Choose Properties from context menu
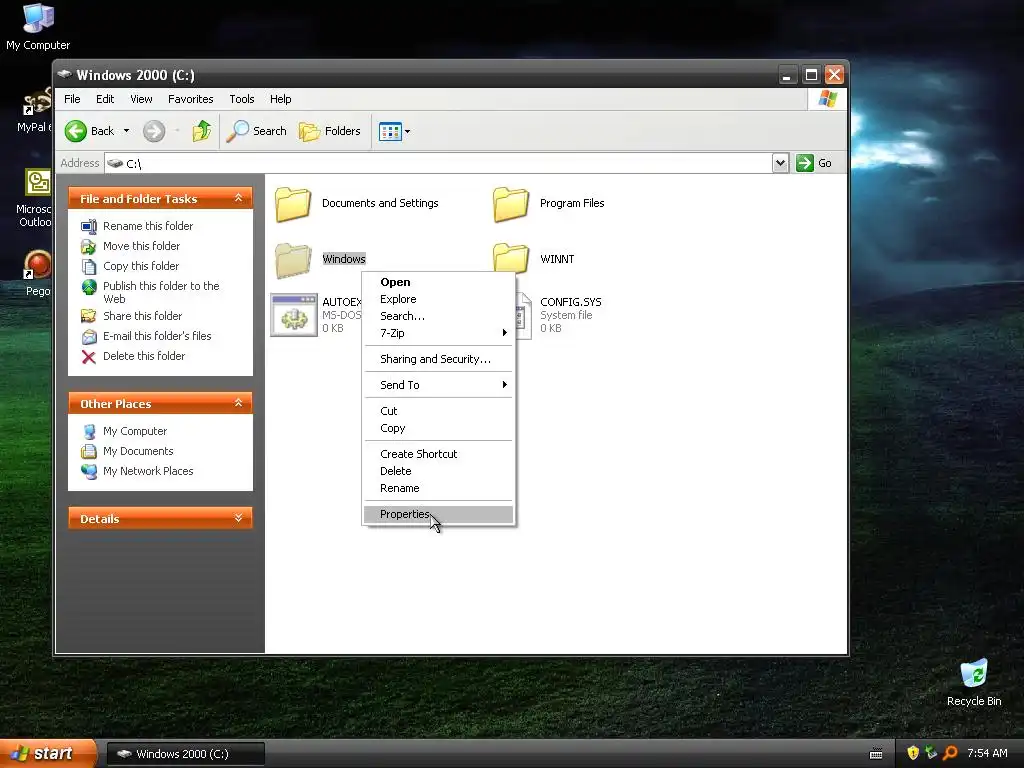1024x768 pixels. (438, 515)
